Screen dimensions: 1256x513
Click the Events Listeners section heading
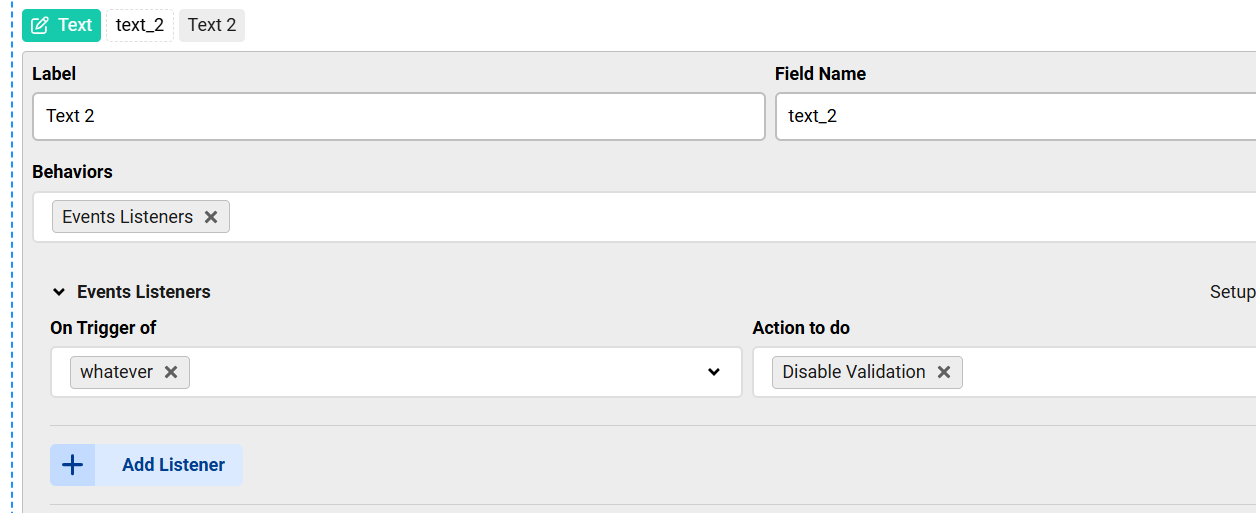(x=144, y=292)
